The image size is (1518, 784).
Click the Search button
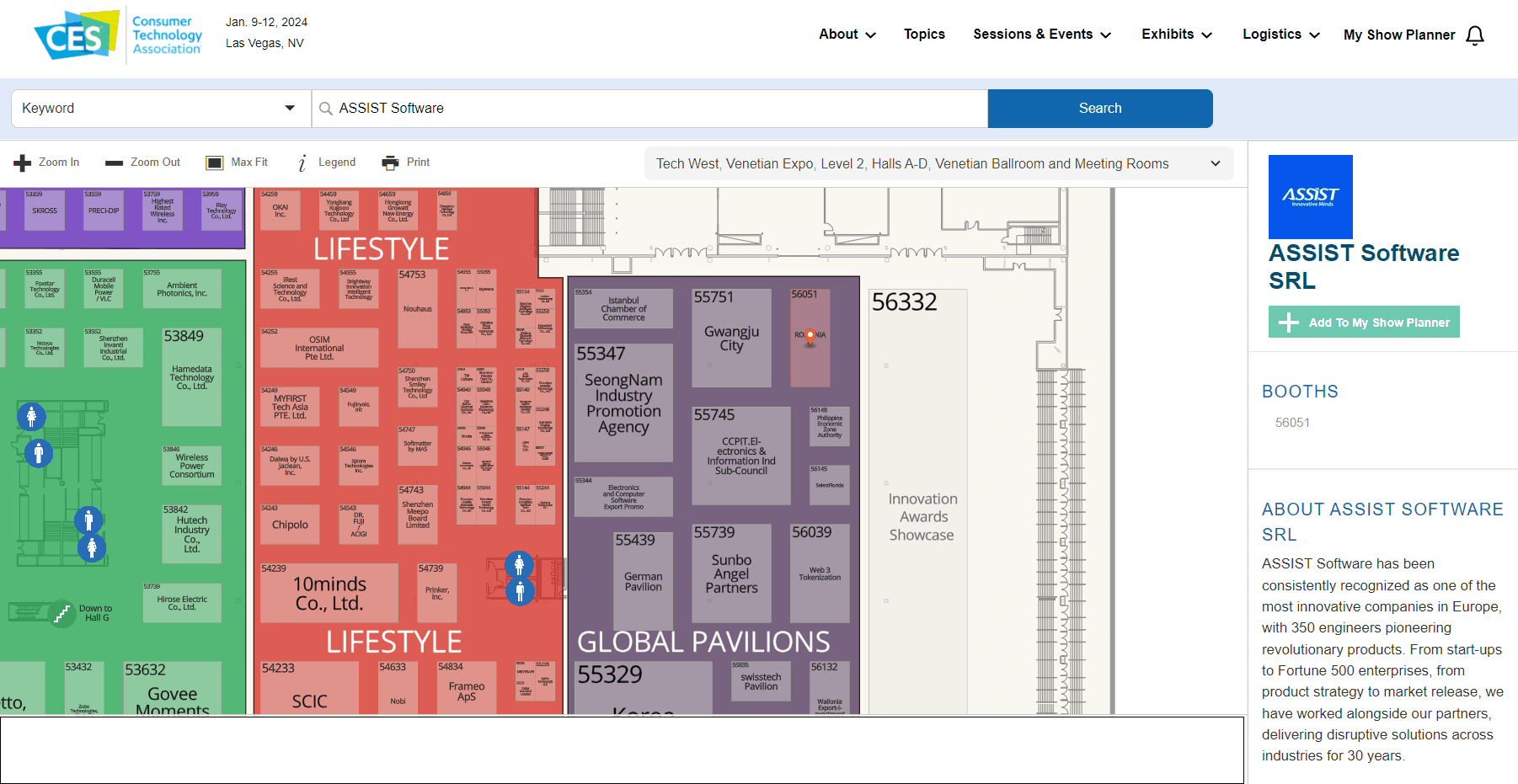pos(1099,108)
